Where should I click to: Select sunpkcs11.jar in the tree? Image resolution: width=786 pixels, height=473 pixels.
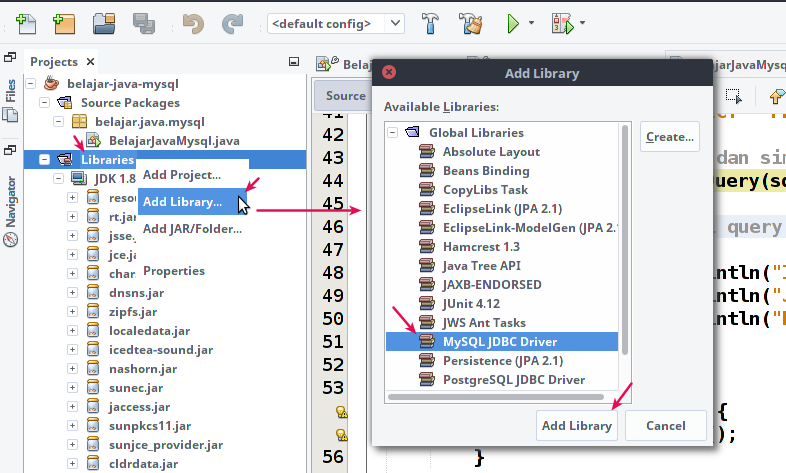[150, 426]
